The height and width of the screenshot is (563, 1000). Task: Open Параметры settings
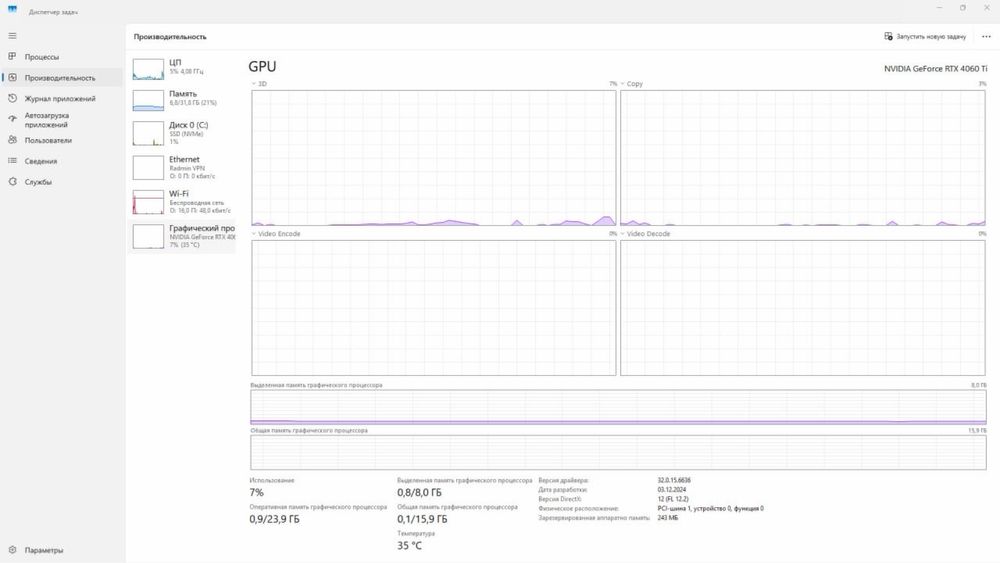click(x=61, y=550)
